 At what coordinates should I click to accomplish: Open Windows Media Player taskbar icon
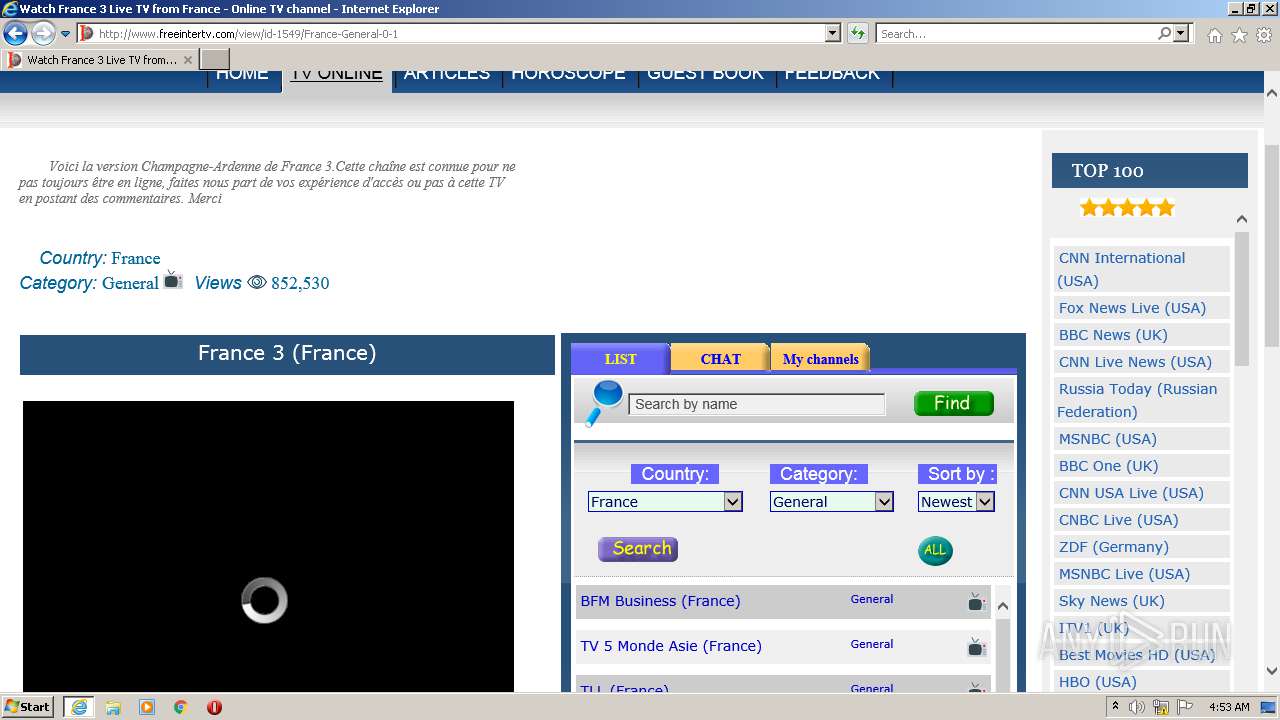tap(147, 707)
